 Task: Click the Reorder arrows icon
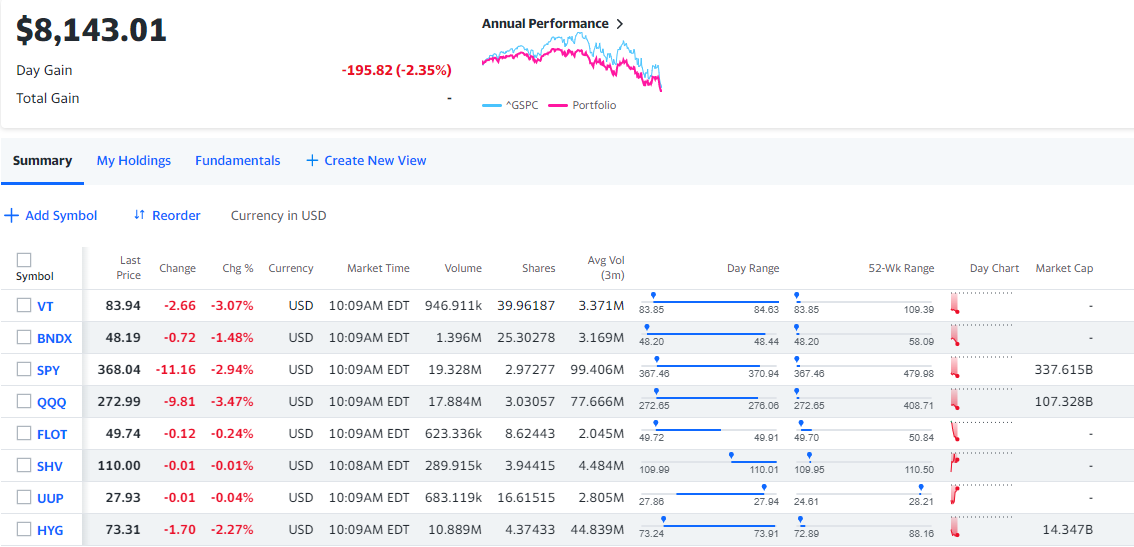point(140,215)
